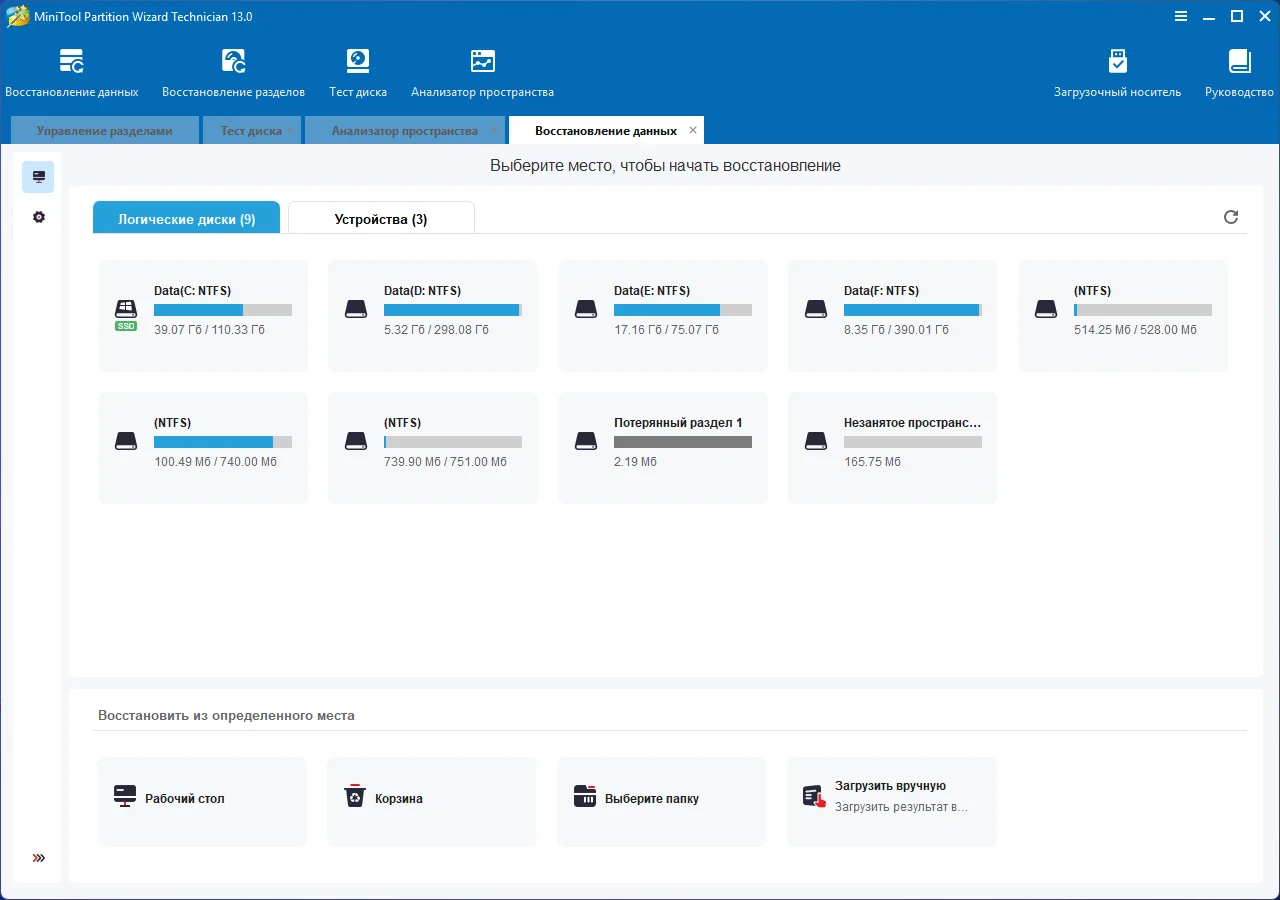Close the Восстановление данных tab
Viewport: 1280px width, 900px height.
pos(693,131)
